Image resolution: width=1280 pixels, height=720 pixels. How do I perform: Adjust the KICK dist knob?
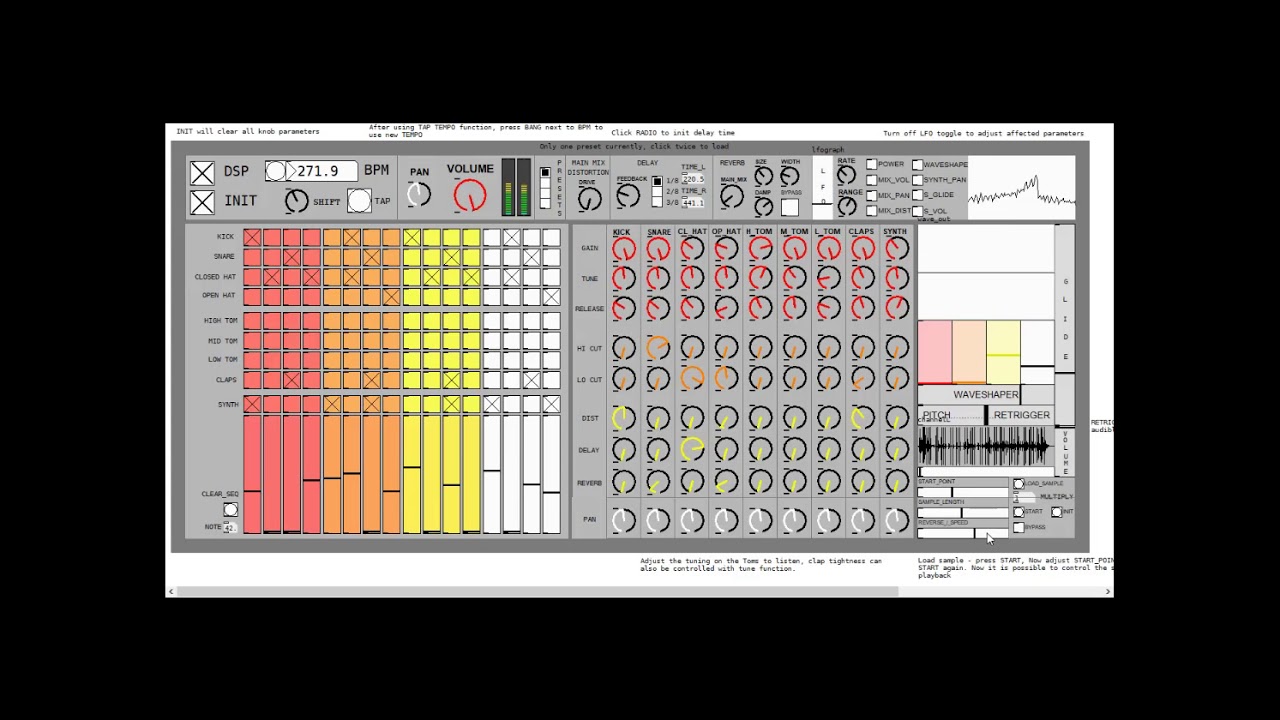623,418
